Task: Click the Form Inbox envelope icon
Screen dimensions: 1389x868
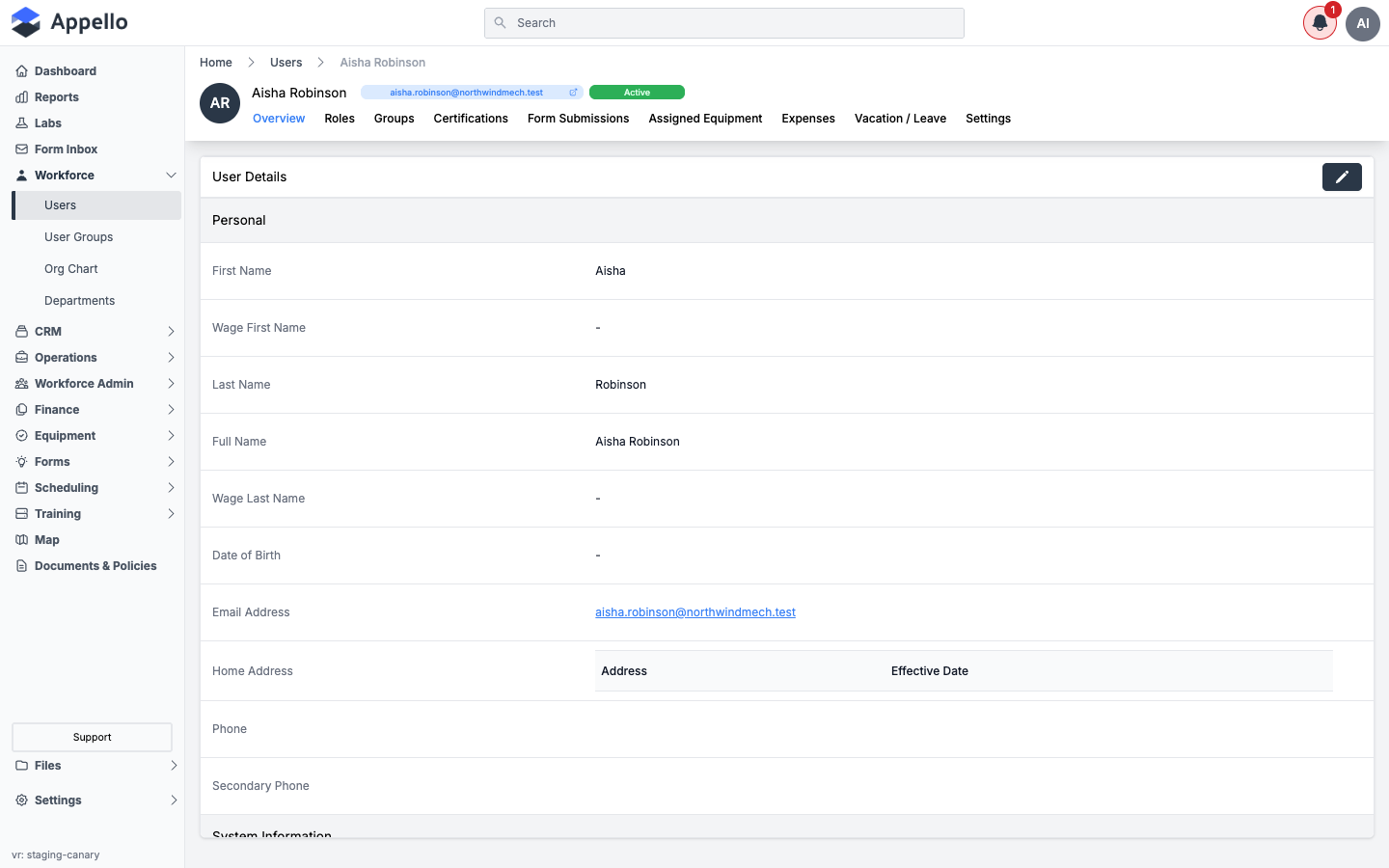Action: [x=21, y=149]
